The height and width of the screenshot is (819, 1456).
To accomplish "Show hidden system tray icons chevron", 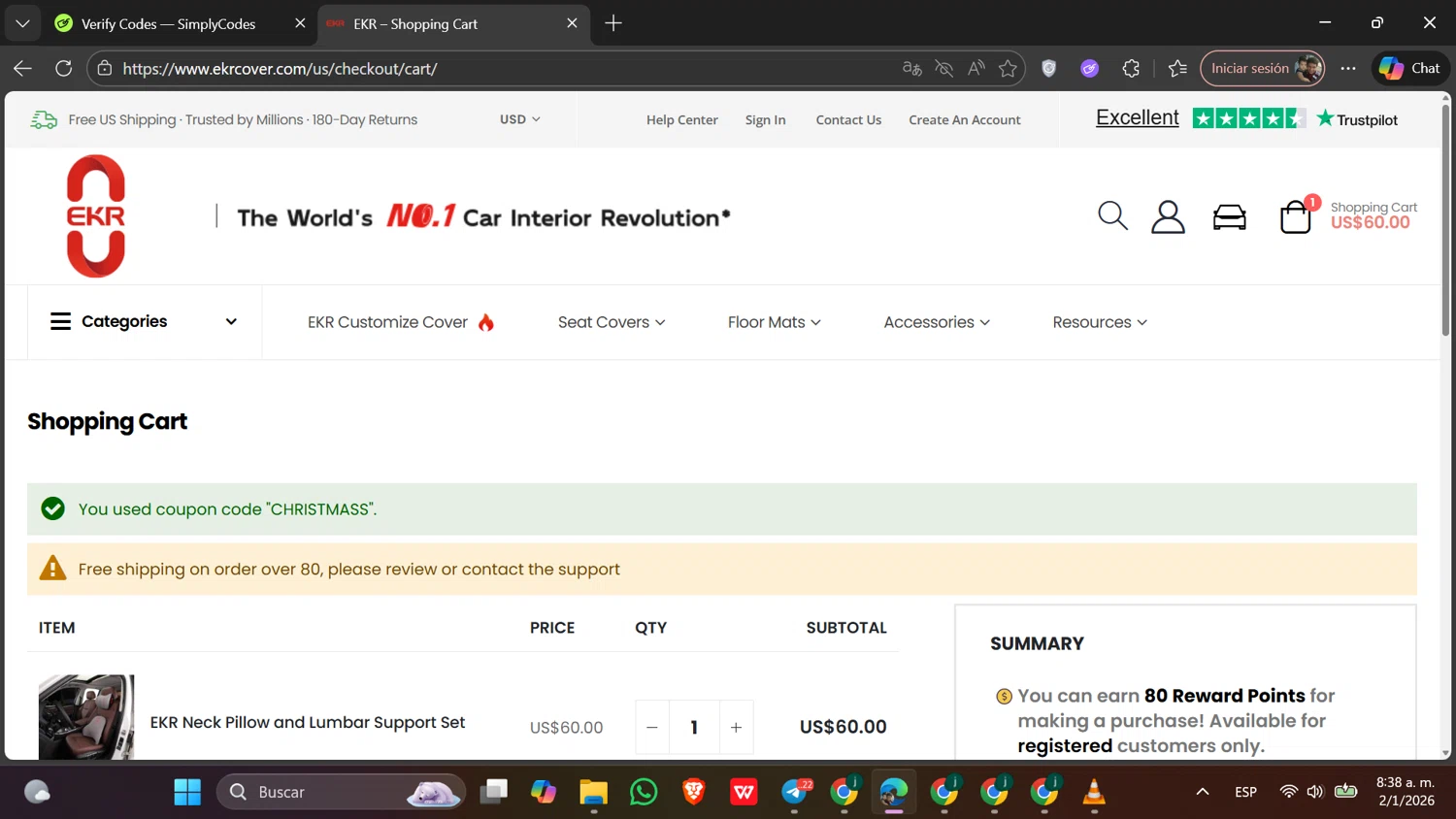I will click(x=1202, y=792).
